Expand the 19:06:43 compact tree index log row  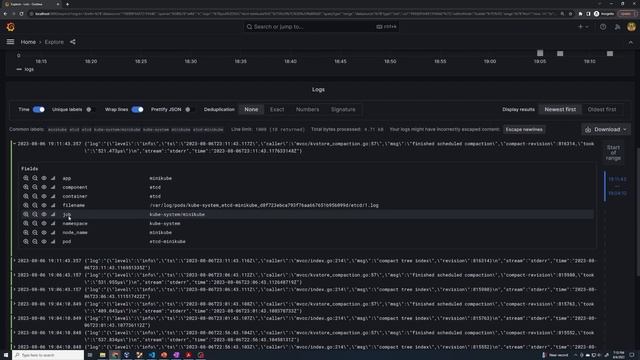[x=14, y=289]
